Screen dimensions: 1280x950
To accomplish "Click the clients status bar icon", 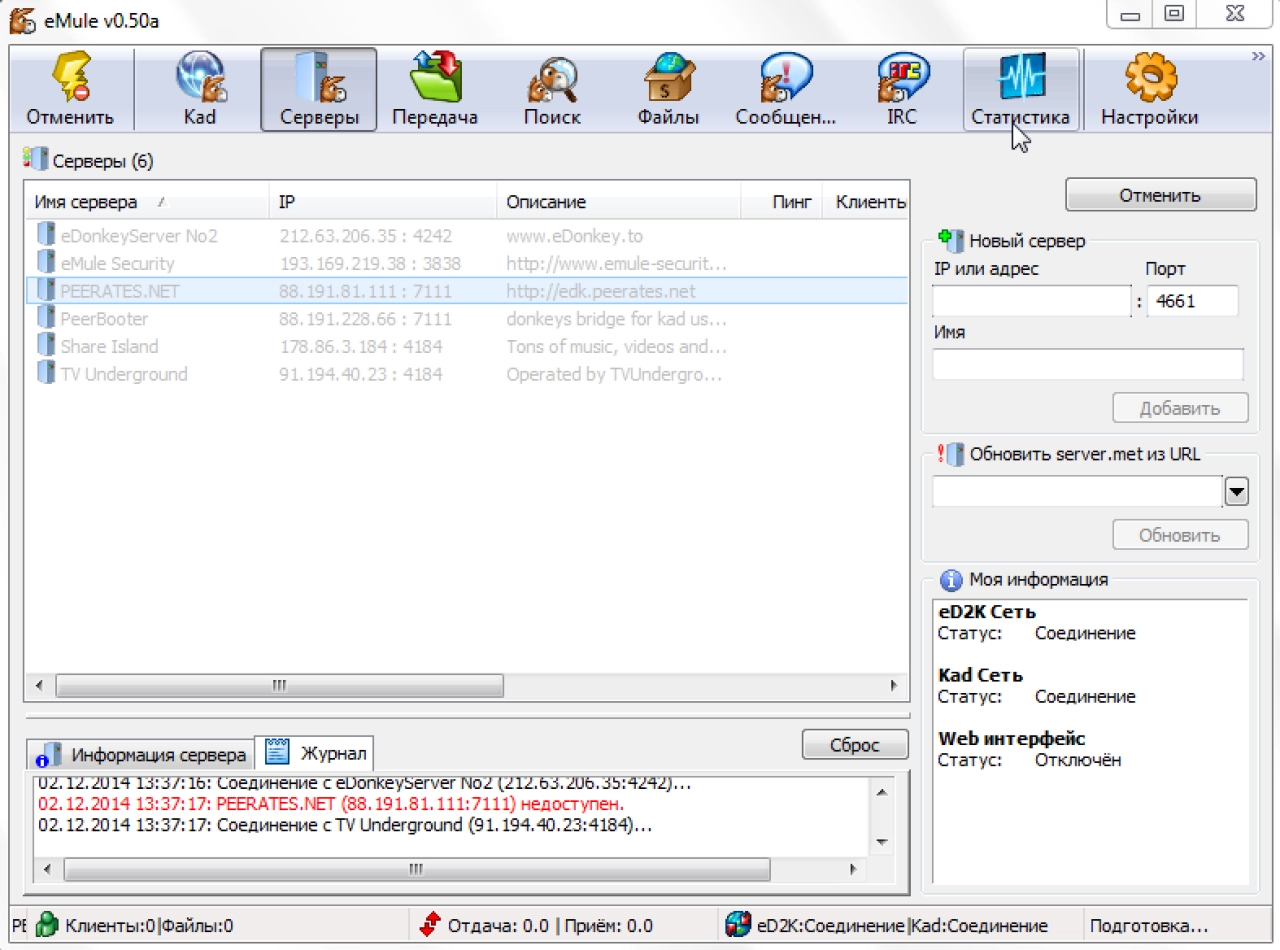I will point(47,925).
